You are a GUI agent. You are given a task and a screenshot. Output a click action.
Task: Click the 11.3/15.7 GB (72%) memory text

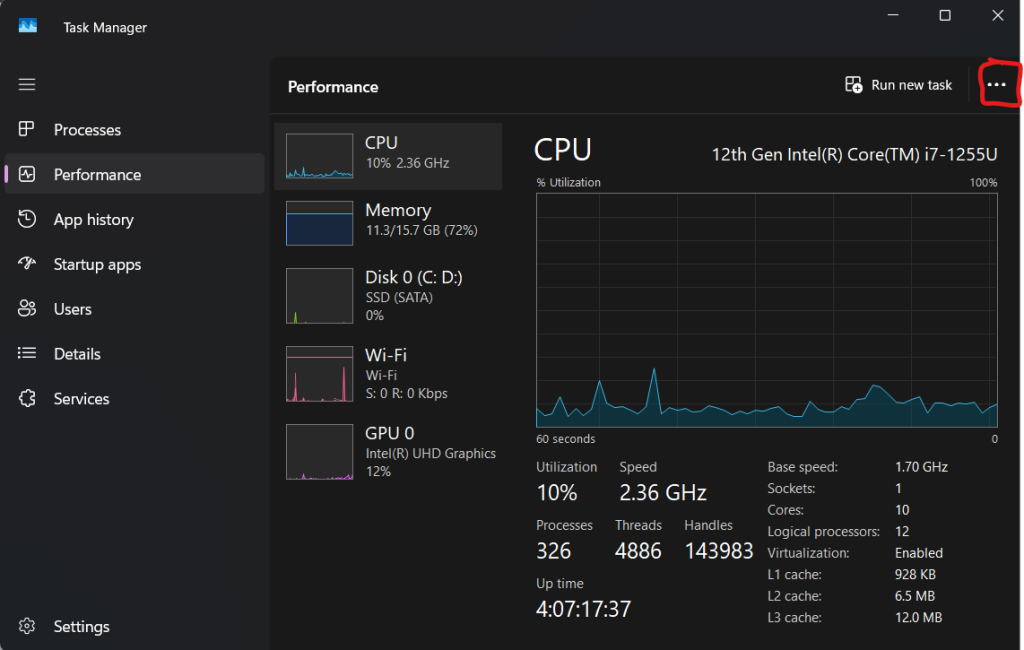[421, 231]
